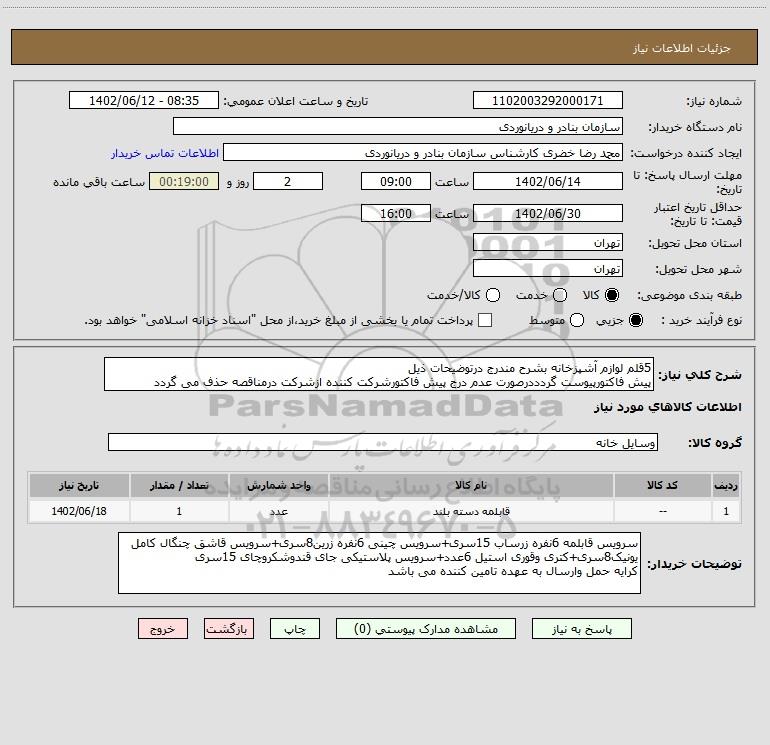
Task: Click the item code cell showing --
Action: [x=662, y=511]
